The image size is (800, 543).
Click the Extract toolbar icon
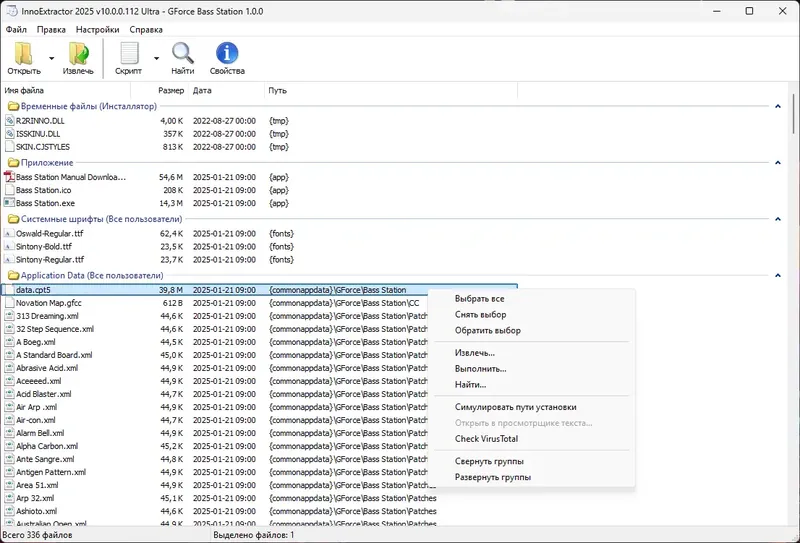(x=78, y=53)
